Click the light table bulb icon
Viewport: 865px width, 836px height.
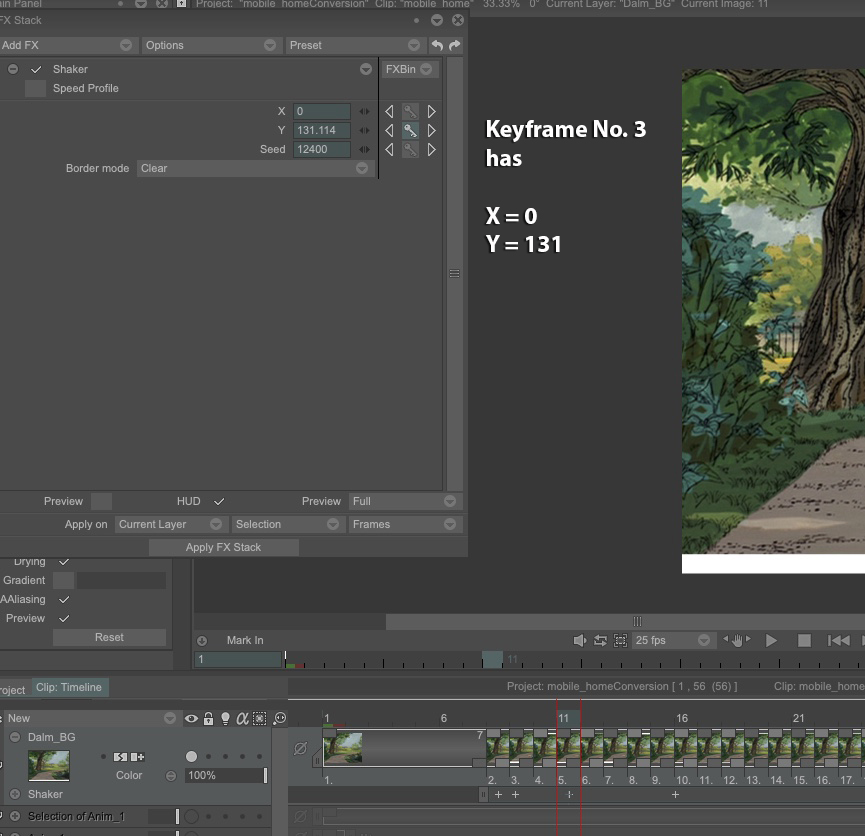coord(225,718)
